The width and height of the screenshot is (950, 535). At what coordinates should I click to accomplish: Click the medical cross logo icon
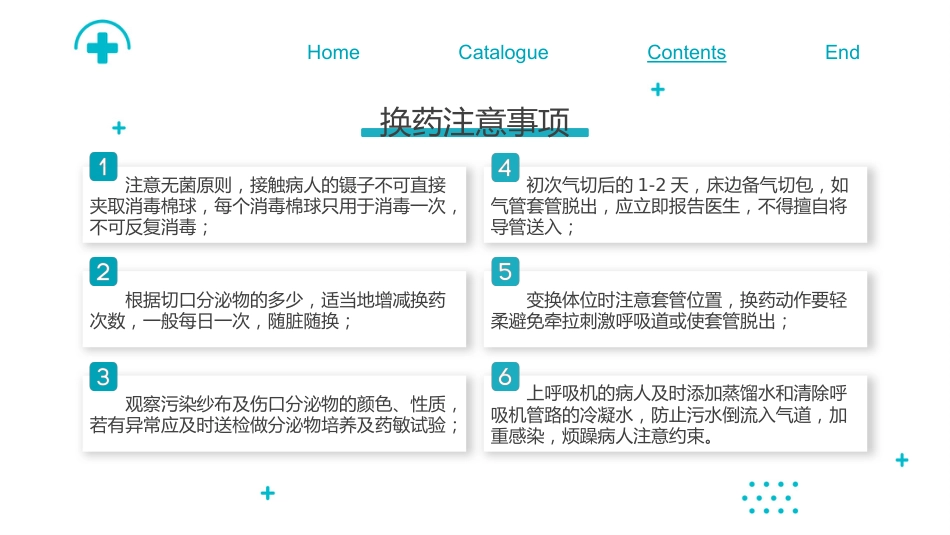102,42
